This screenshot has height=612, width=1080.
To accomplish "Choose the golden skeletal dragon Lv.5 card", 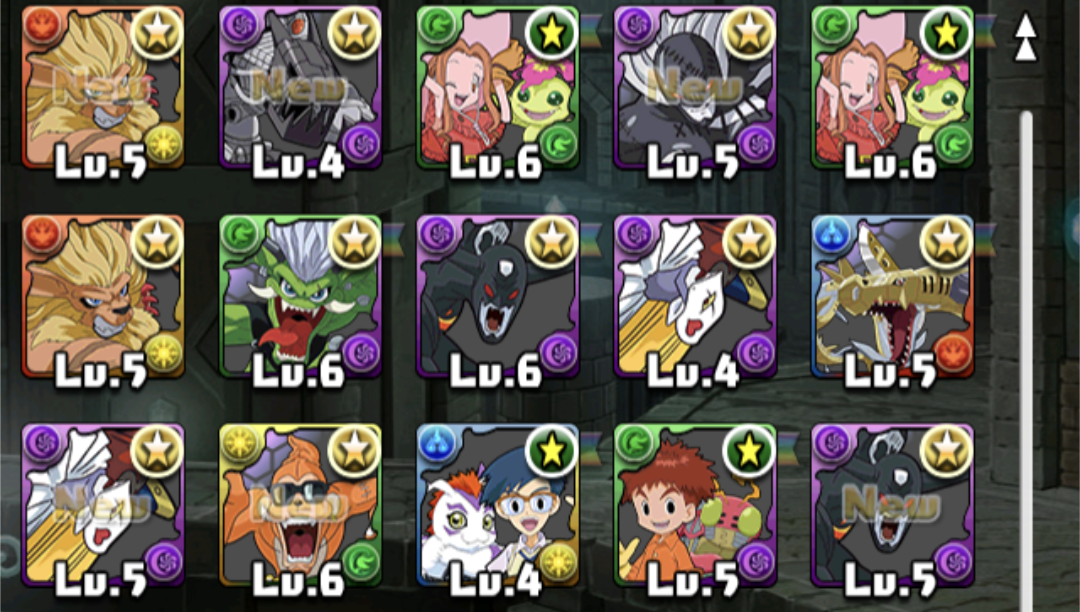I will pos(893,297).
